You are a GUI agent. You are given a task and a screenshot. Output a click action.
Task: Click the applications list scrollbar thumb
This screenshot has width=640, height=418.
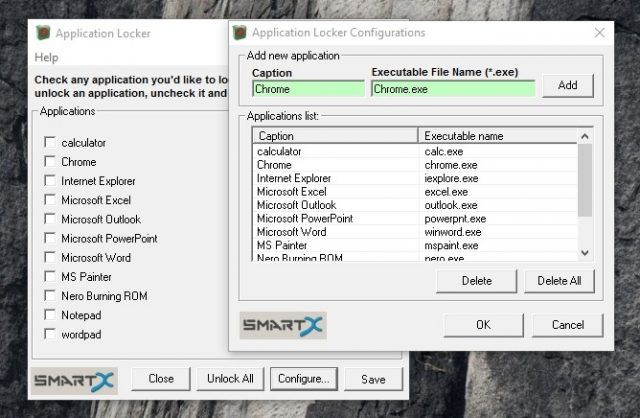[584, 180]
